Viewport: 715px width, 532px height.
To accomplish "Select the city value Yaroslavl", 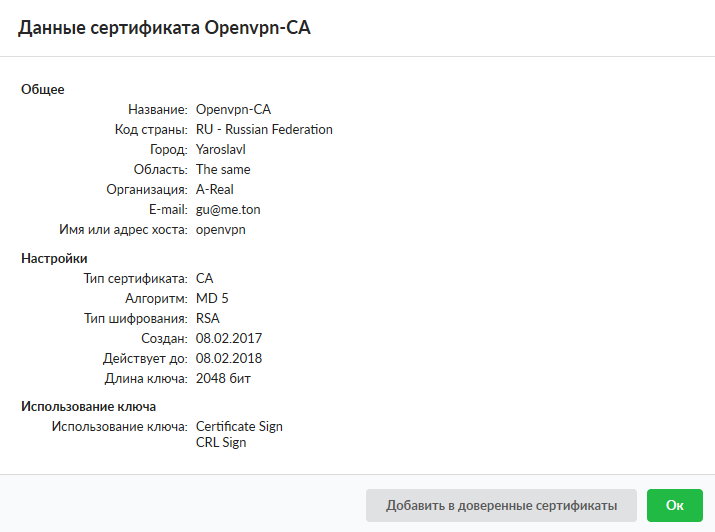I will pos(222,149).
